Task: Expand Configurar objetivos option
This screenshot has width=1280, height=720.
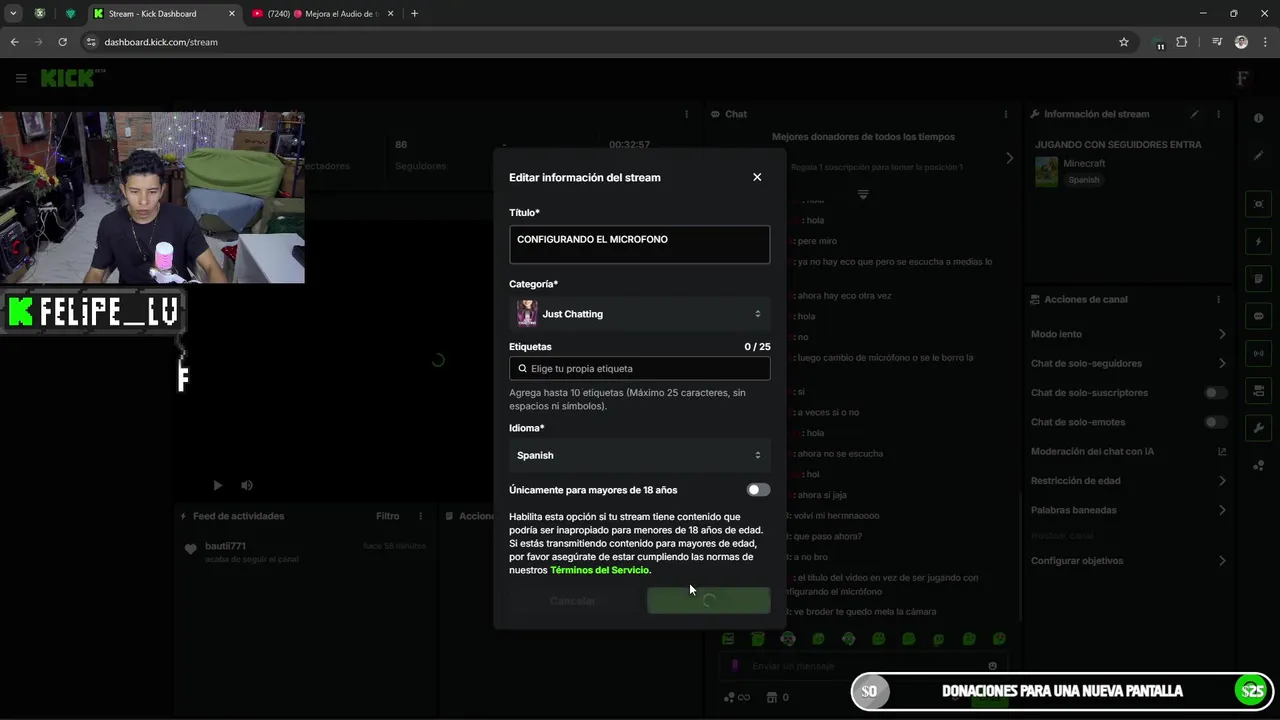Action: click(x=1127, y=561)
